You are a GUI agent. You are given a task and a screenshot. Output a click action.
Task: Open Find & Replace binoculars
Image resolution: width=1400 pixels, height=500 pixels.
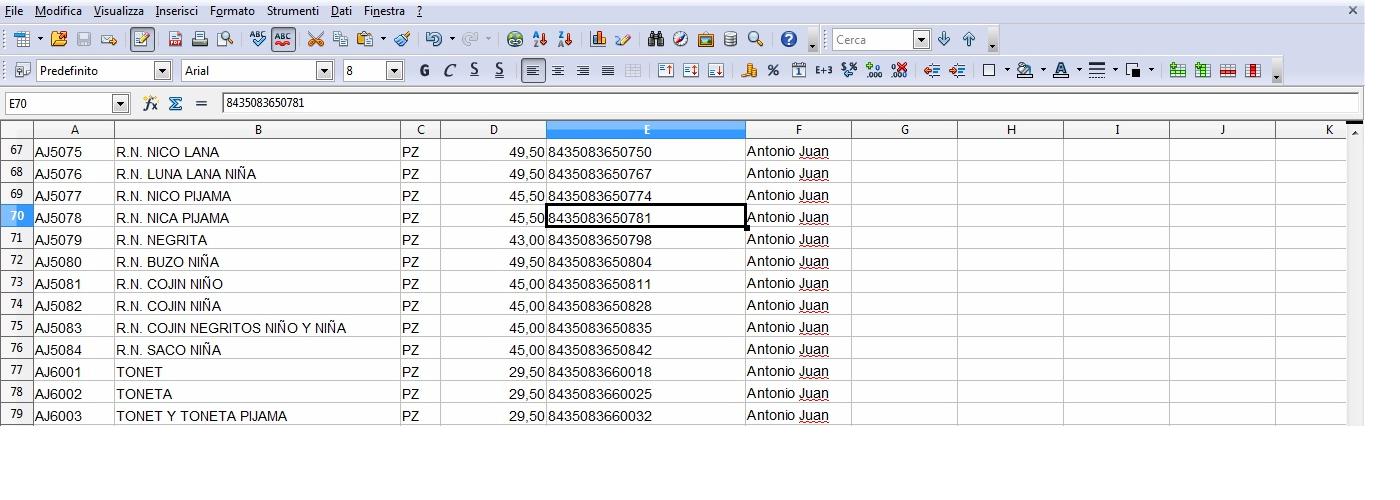click(656, 39)
